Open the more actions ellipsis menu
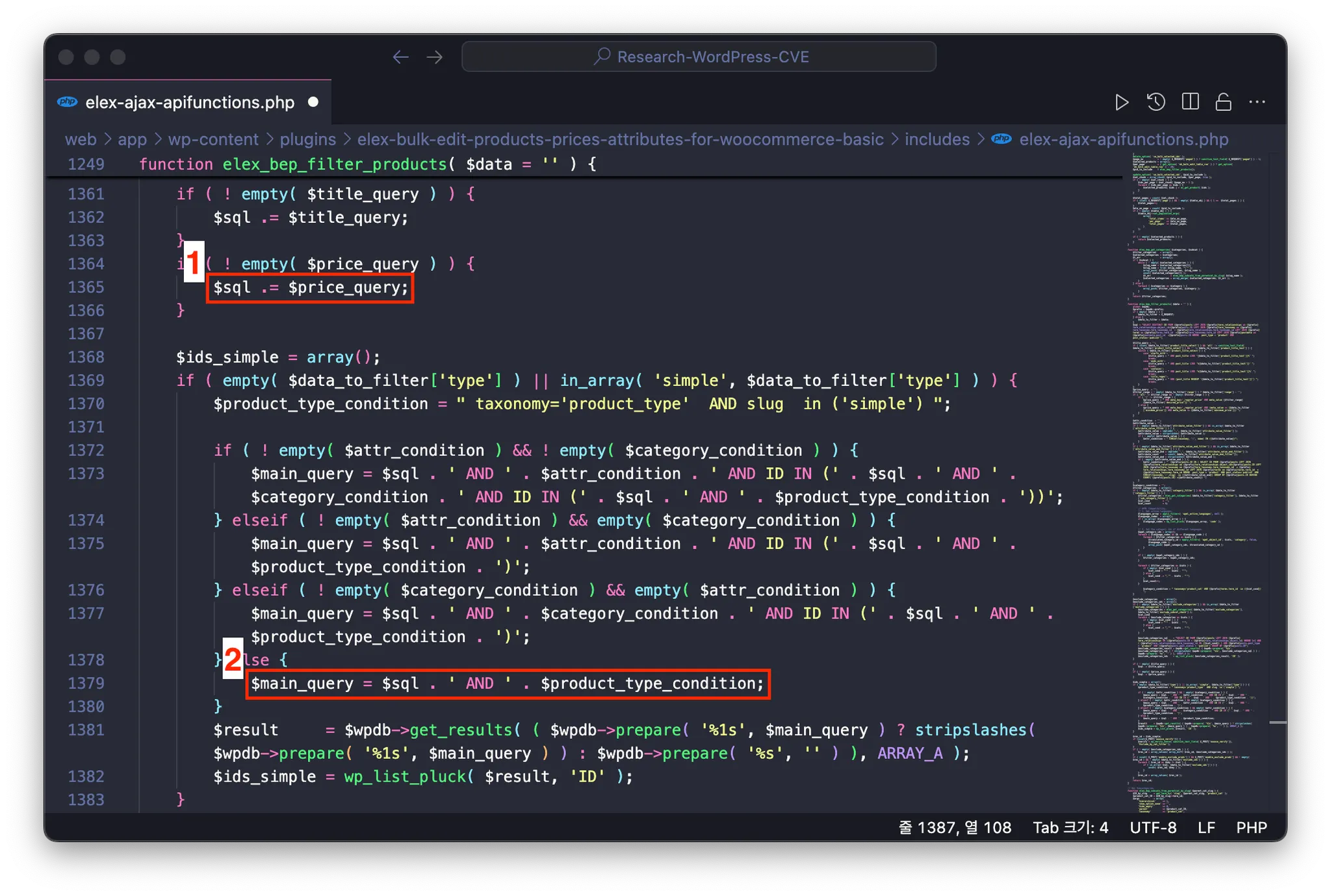The width and height of the screenshot is (1331, 896). 1257,102
